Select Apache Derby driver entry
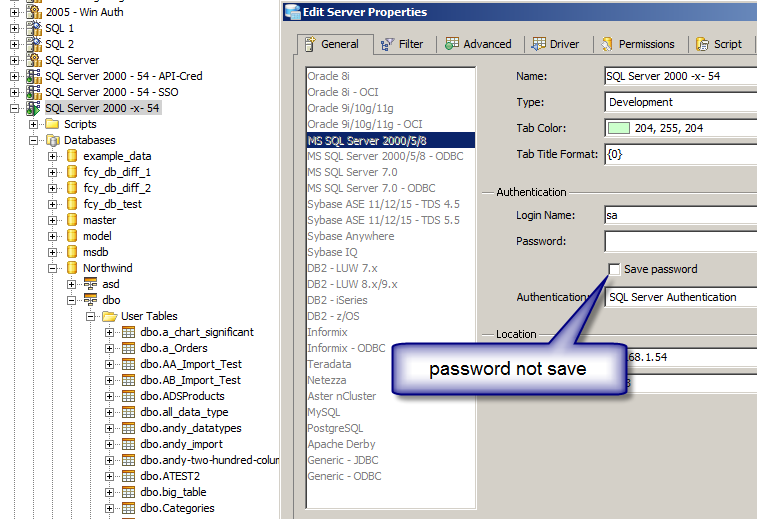The image size is (757, 519). 391,444
